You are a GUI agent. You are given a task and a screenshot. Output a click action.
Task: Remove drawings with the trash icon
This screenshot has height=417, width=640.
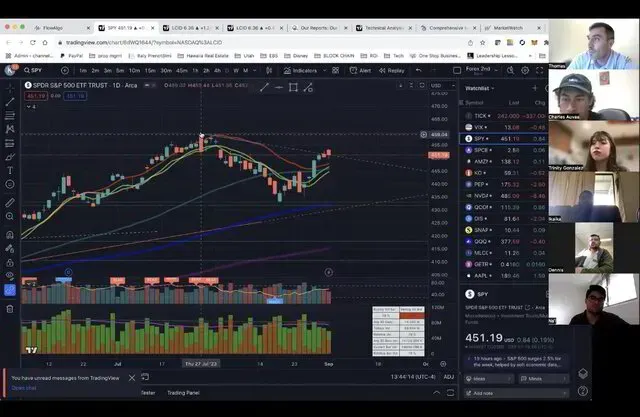coord(10,309)
